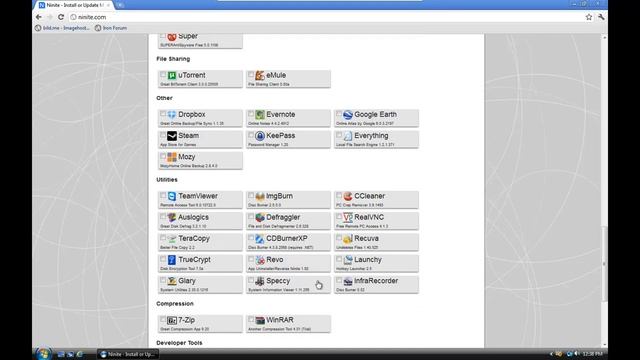Click the Mozy label text
The width and height of the screenshot is (640, 360).
pyautogui.click(x=187, y=157)
